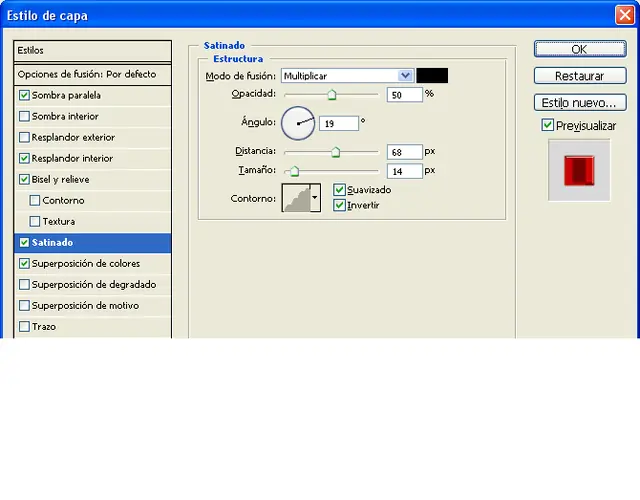The width and height of the screenshot is (640, 500).
Task: Toggle the Sombra paralela checkbox
Action: 24,95
